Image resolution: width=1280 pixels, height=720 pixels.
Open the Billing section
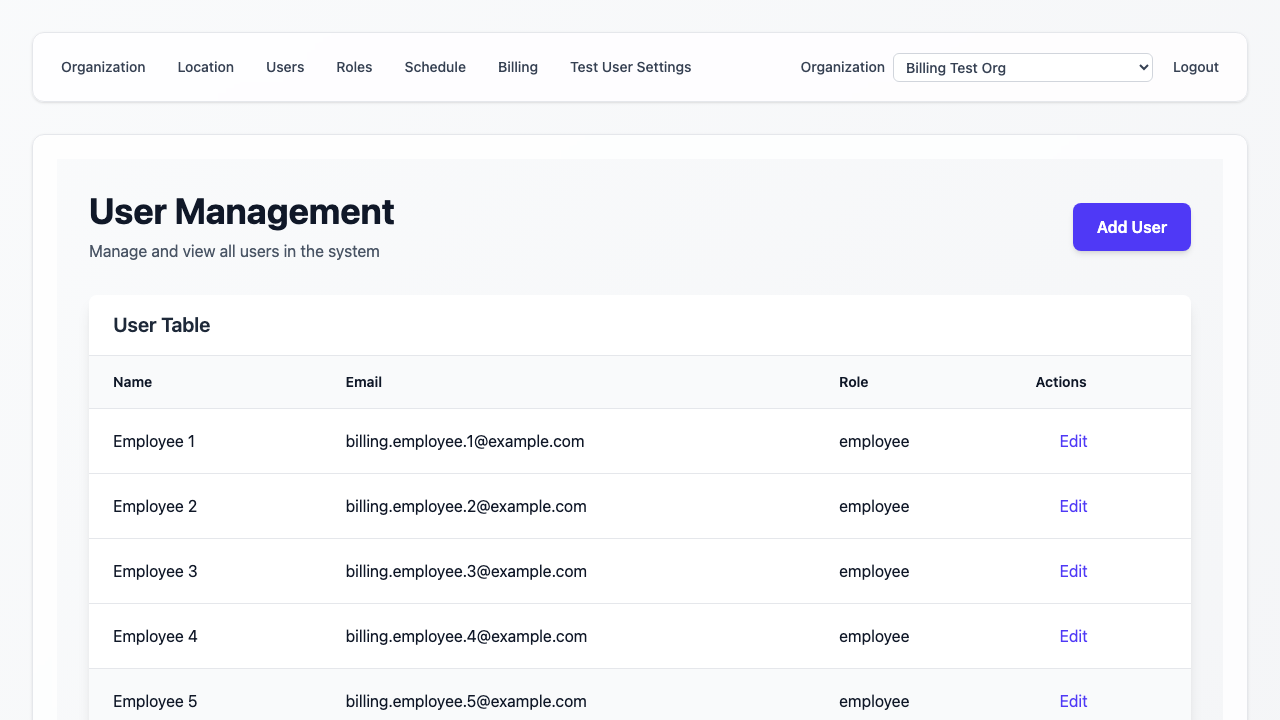pyautogui.click(x=518, y=67)
